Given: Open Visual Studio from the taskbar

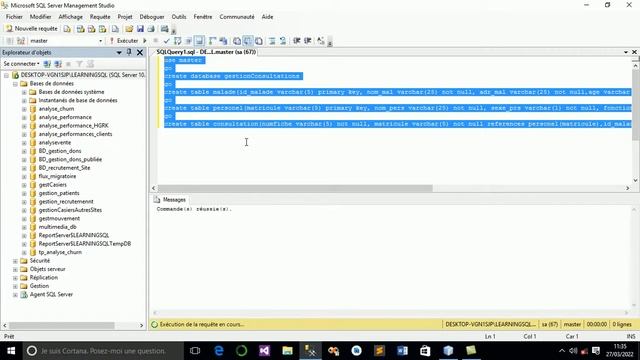Looking at the screenshot, I should click(x=264, y=351).
